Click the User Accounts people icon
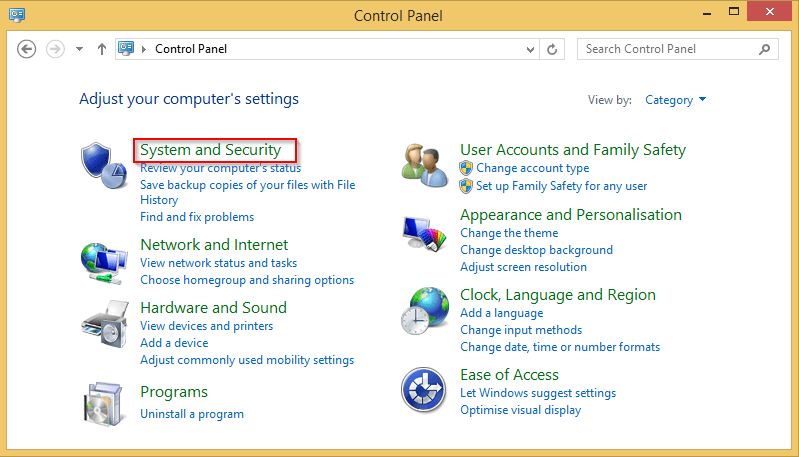This screenshot has width=799, height=457. point(424,165)
